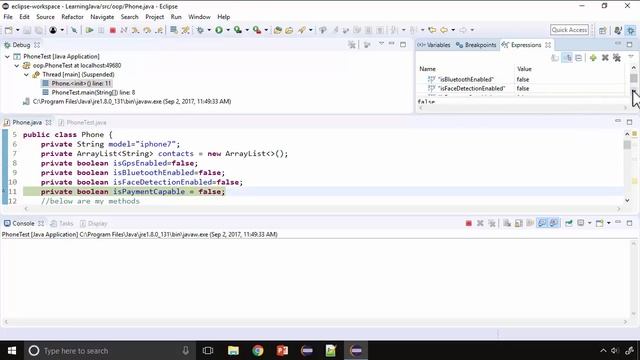Click the Back navigation arrow icon
This screenshot has width=640, height=360.
[x=444, y=30]
